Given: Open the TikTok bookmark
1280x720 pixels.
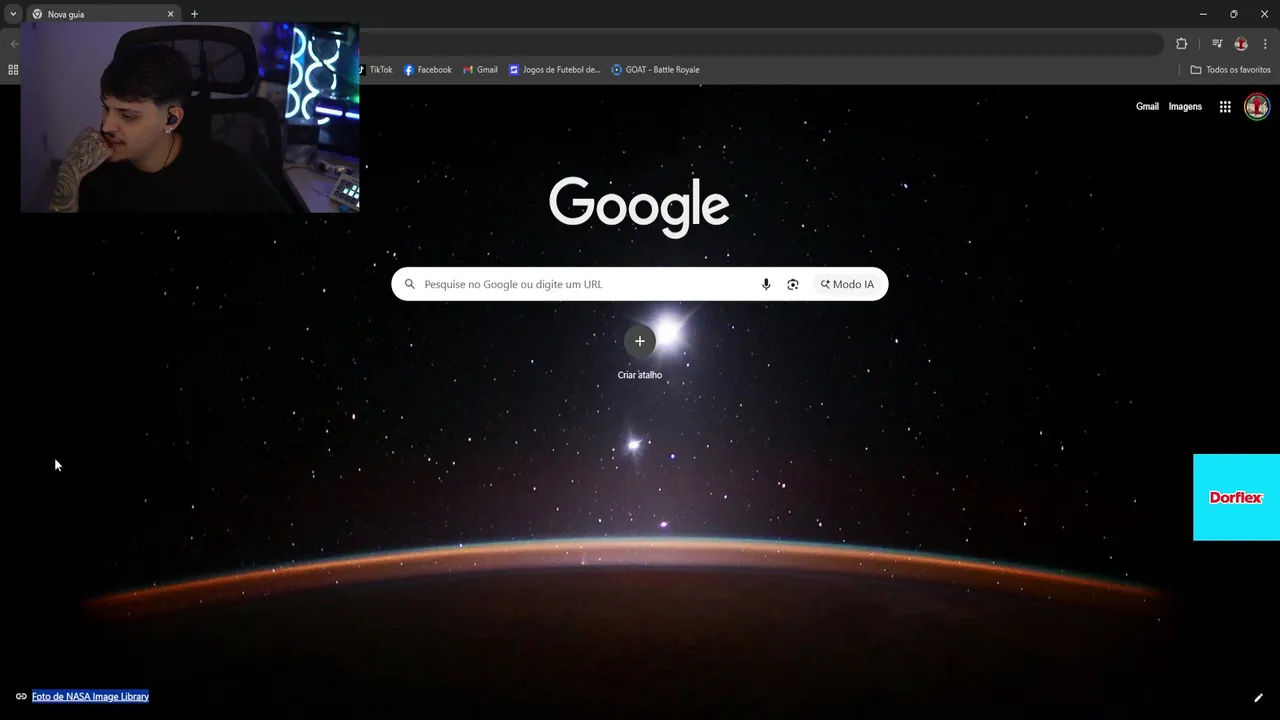Looking at the screenshot, I should pyautogui.click(x=376, y=70).
